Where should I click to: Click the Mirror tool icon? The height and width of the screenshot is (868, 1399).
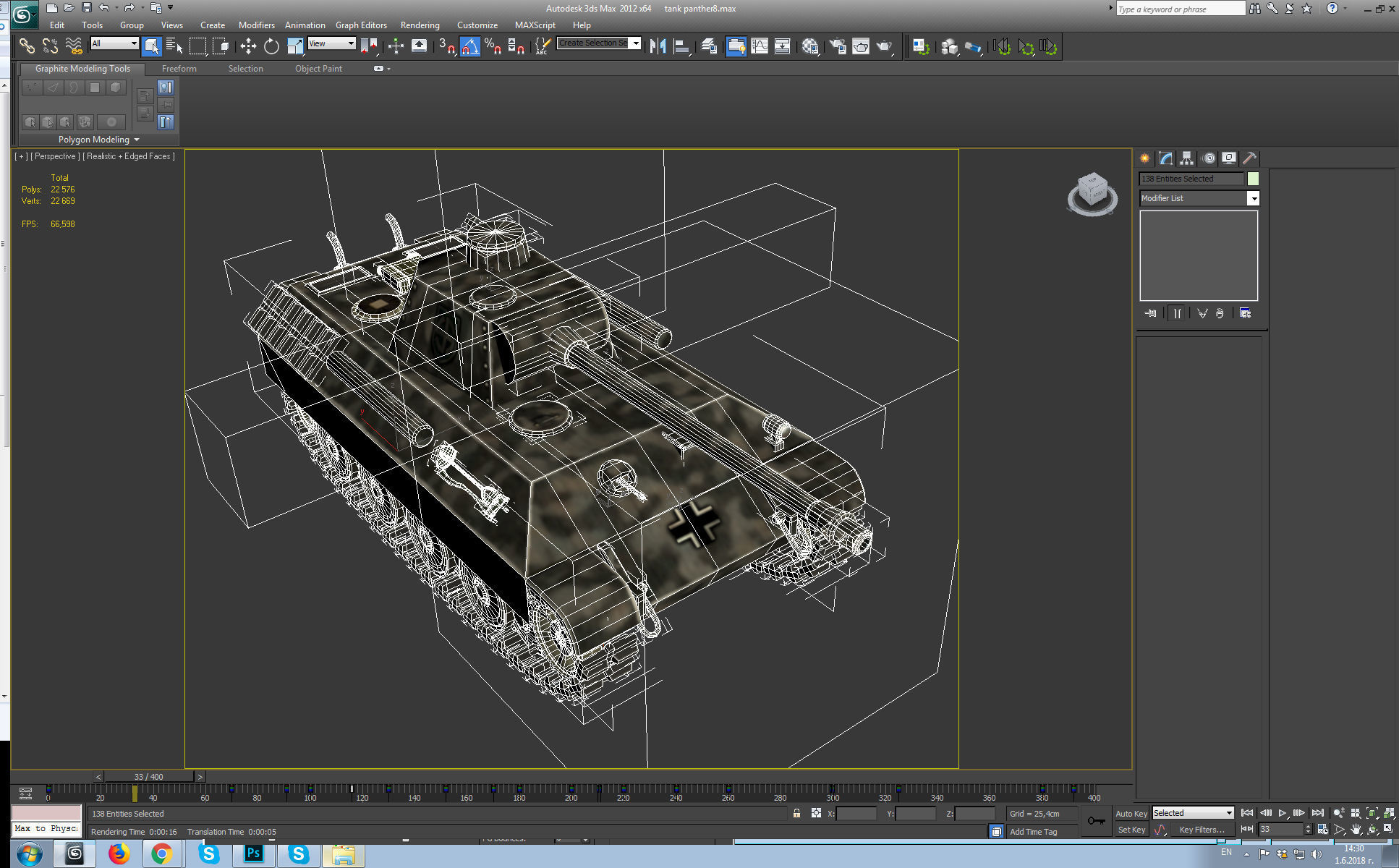658,46
